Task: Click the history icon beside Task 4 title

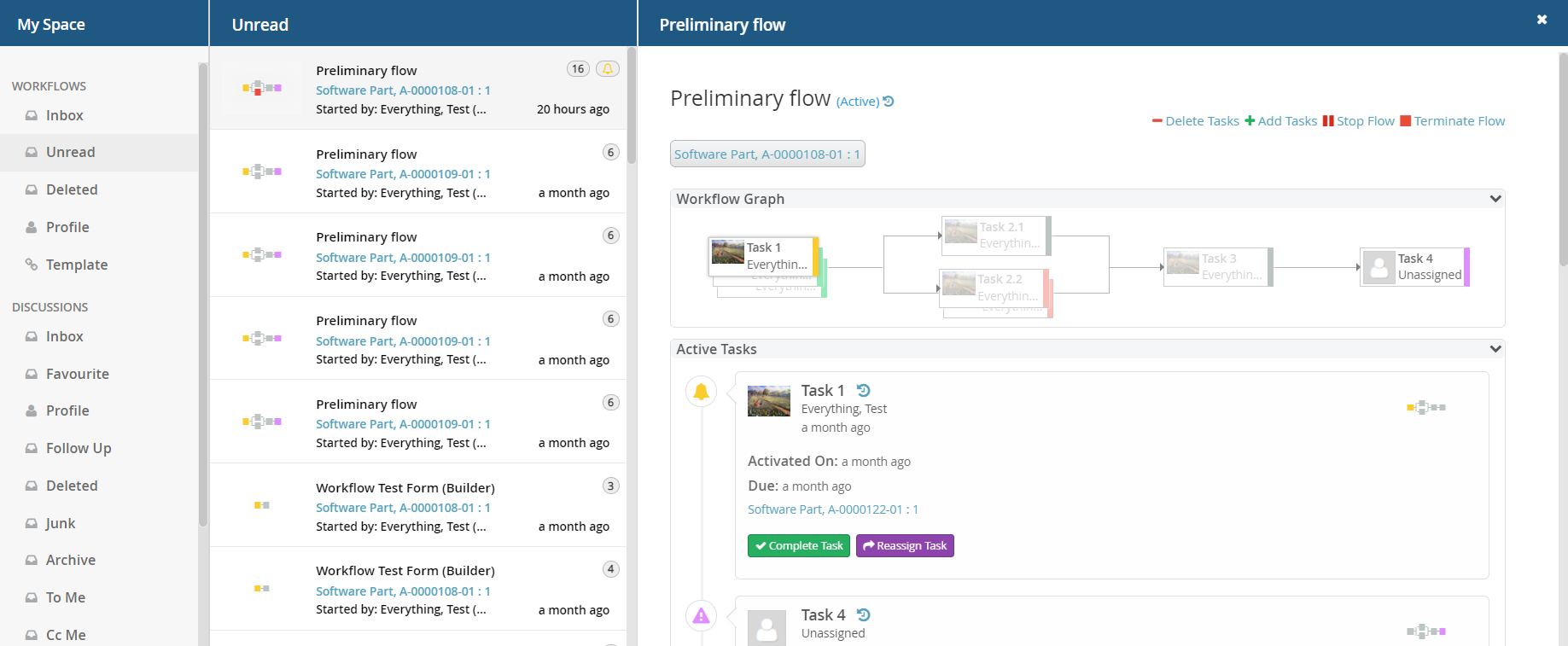Action: tap(863, 615)
